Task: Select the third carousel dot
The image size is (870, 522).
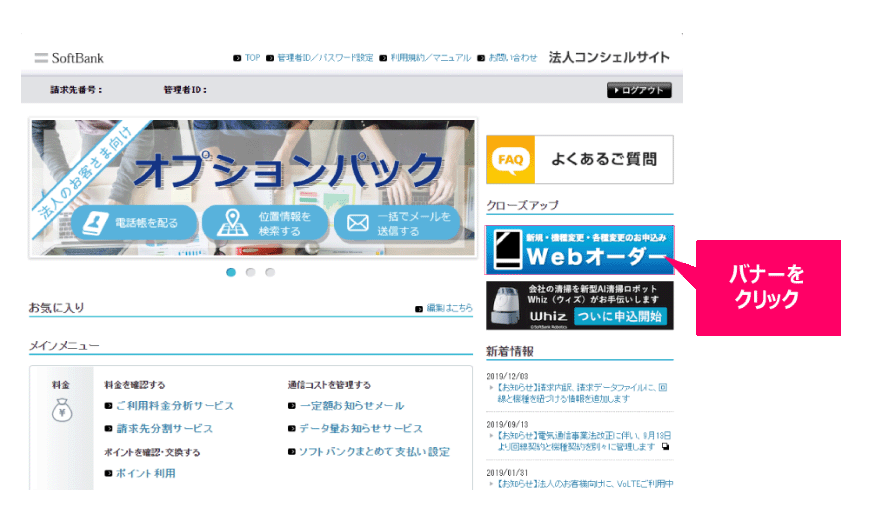Action: point(270,272)
